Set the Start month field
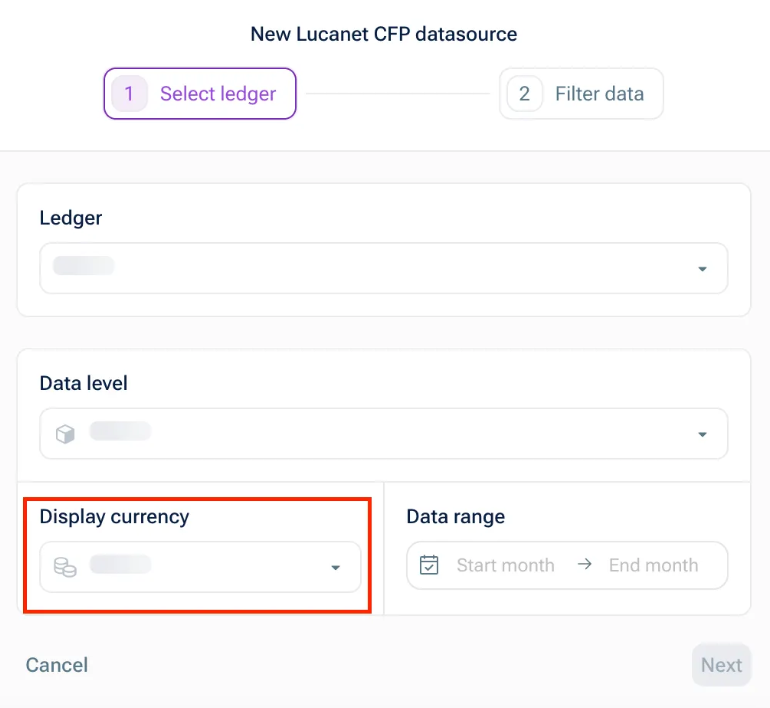 [505, 565]
